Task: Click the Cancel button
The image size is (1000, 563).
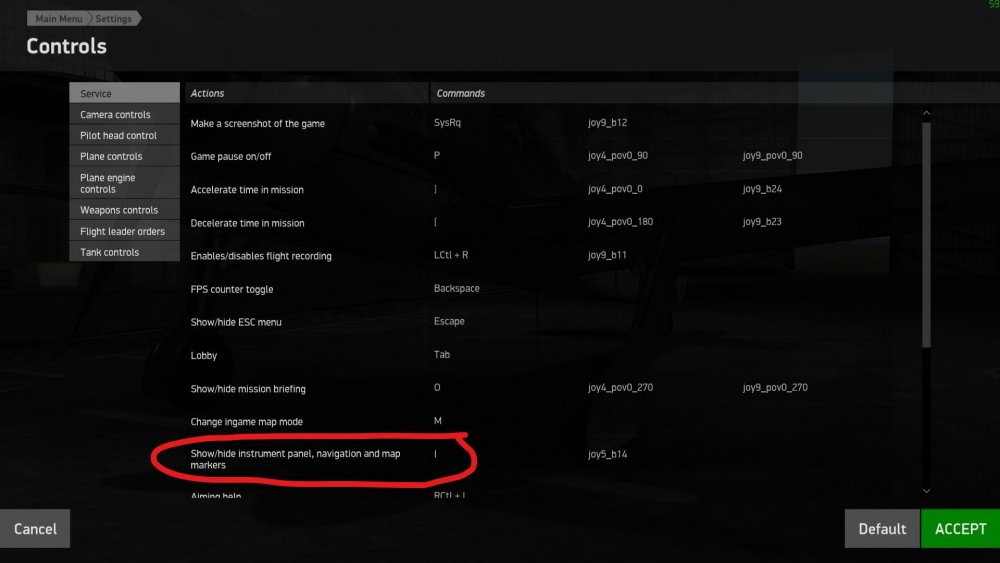Action: coord(35,529)
